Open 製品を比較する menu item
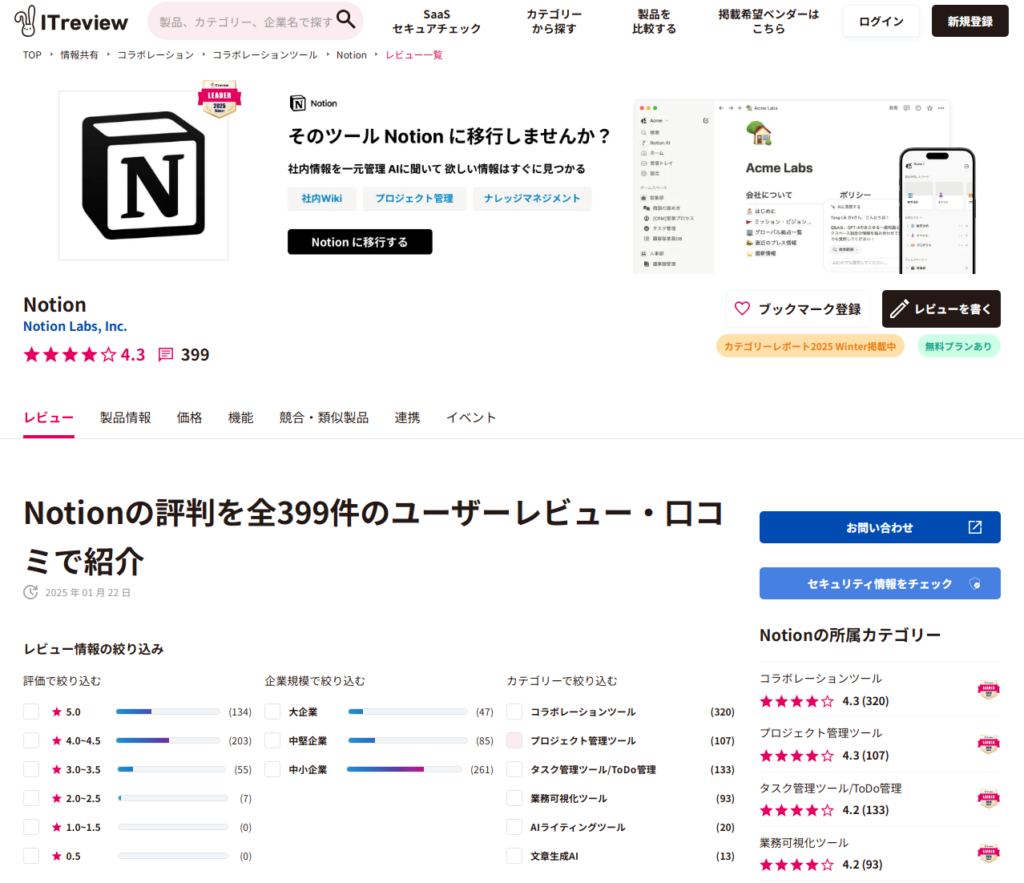The image size is (1024, 883). coord(654,22)
